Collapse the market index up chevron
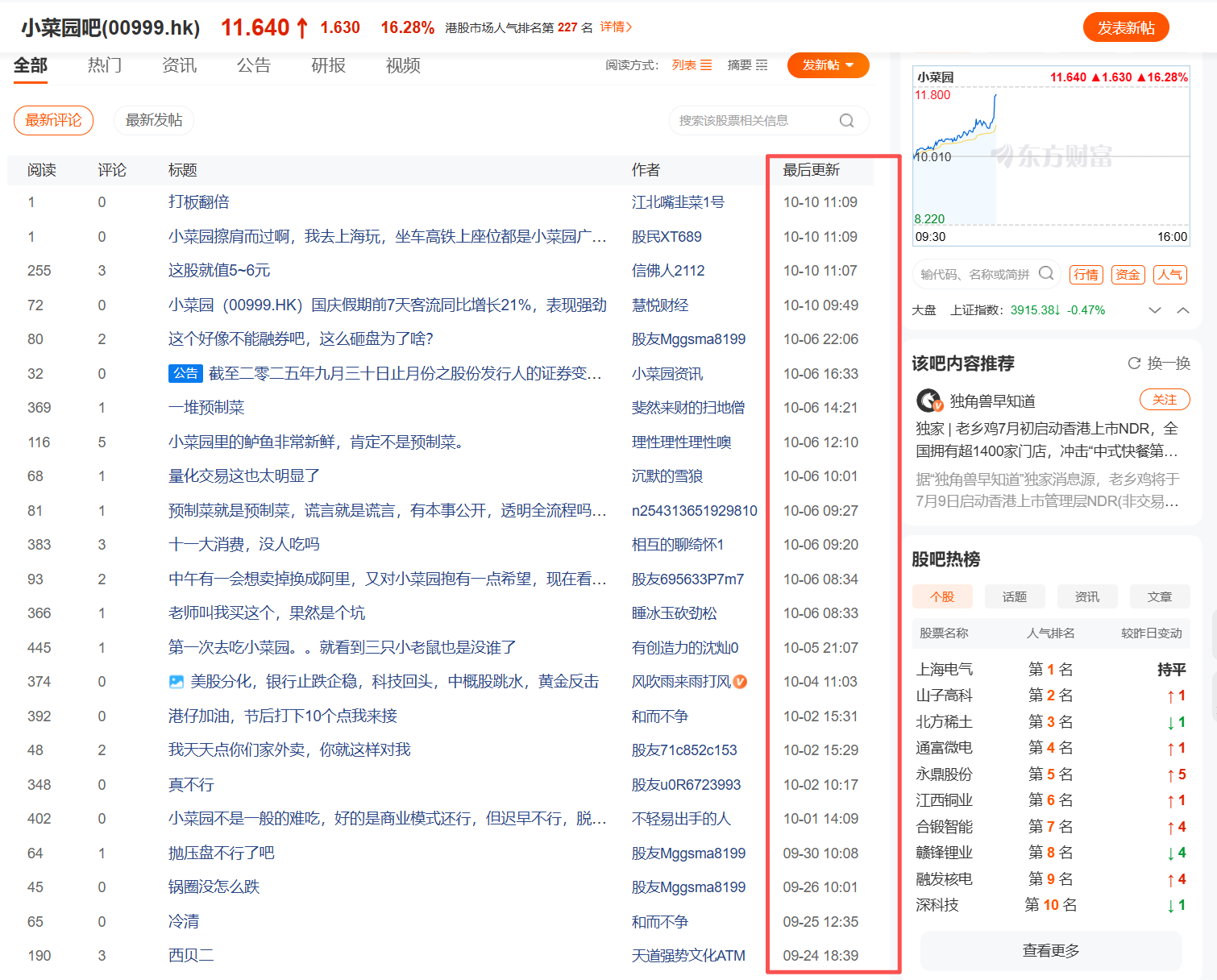This screenshot has width=1217, height=980. click(x=1183, y=310)
